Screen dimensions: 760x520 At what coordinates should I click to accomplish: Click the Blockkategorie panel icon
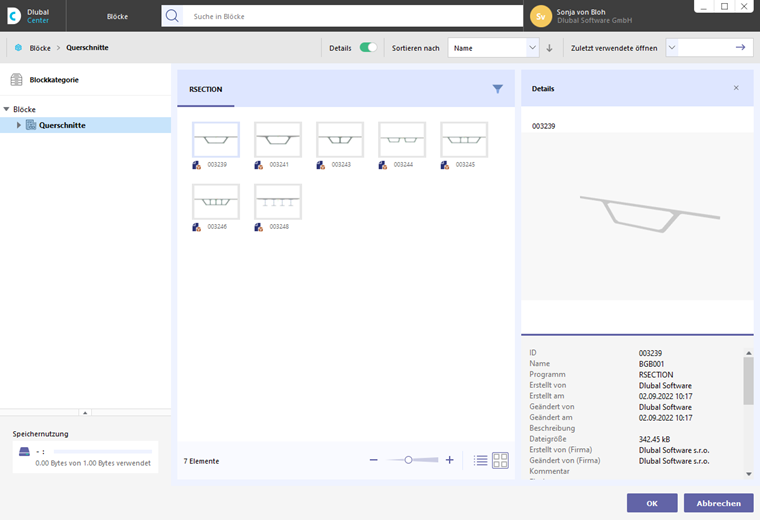[16, 79]
